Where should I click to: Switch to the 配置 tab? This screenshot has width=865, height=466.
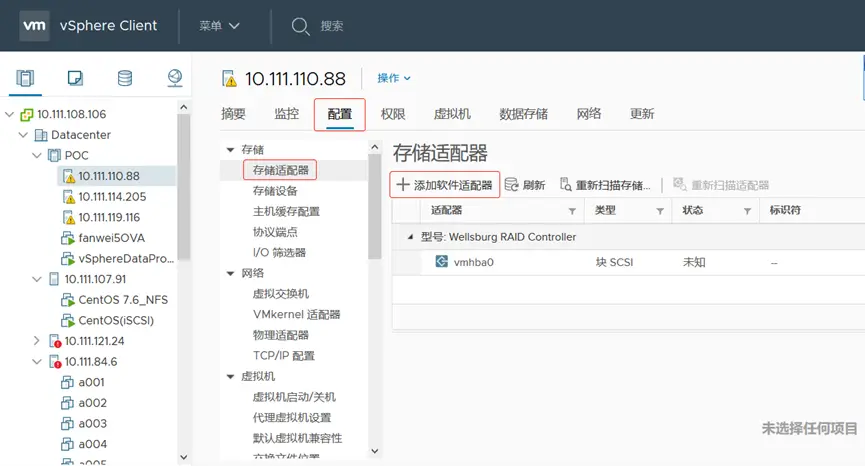coord(340,114)
